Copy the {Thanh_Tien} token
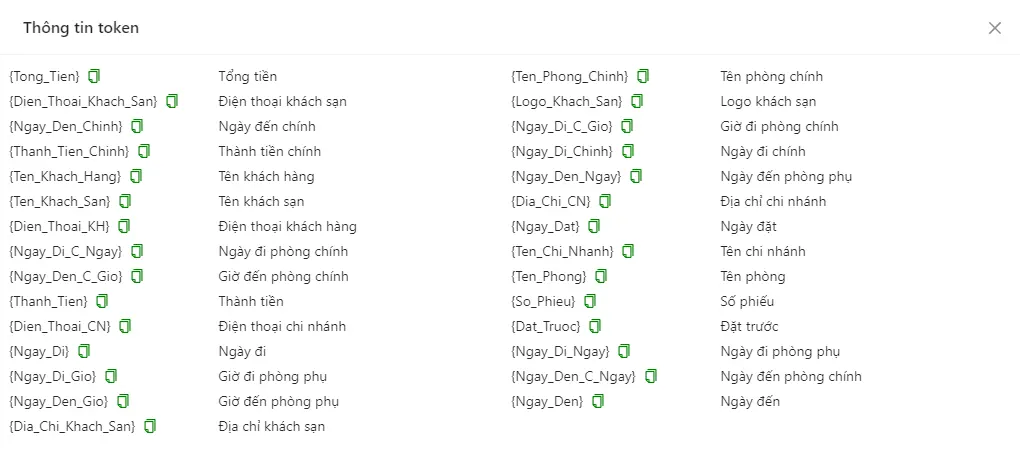 [102, 301]
